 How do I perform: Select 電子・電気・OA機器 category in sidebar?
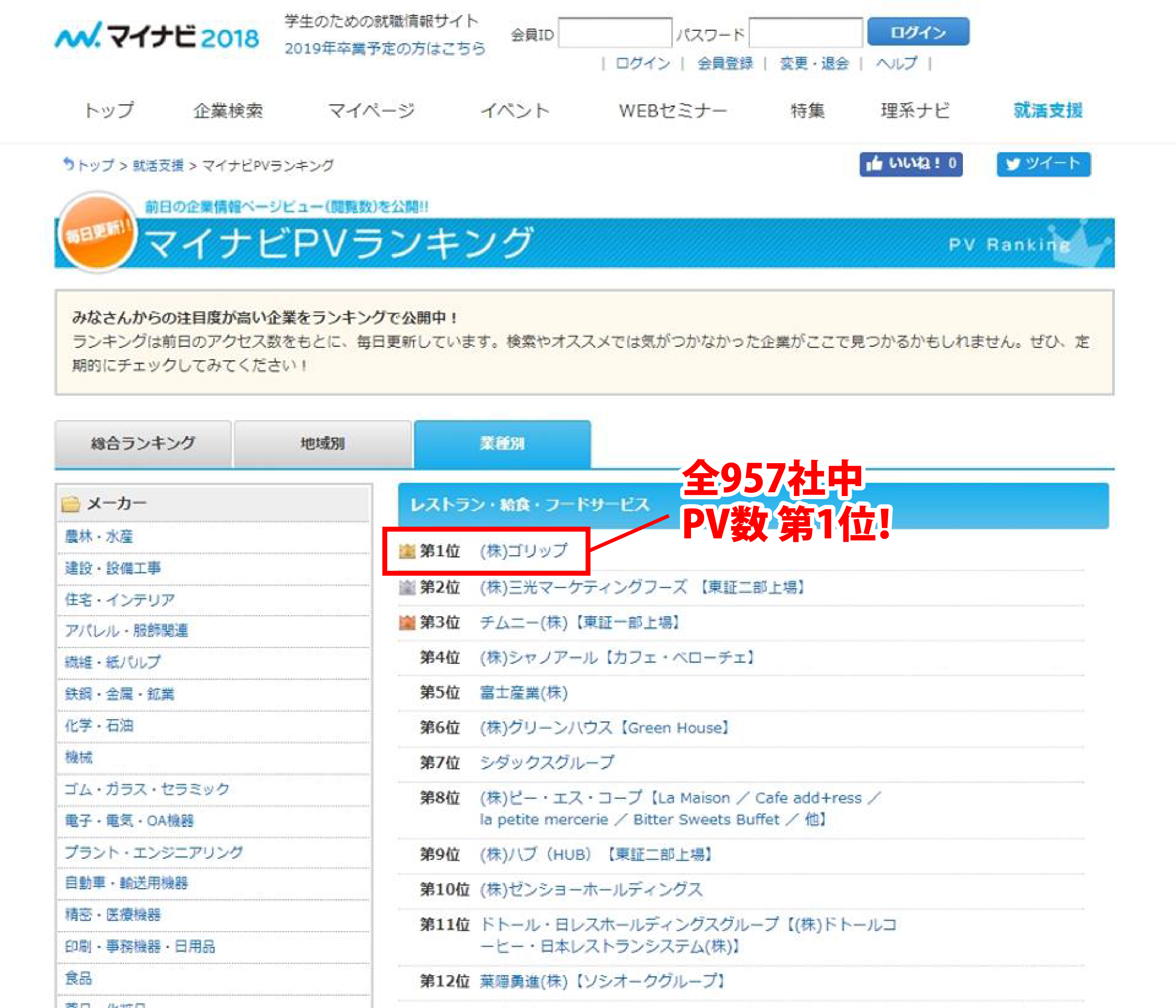(x=129, y=821)
